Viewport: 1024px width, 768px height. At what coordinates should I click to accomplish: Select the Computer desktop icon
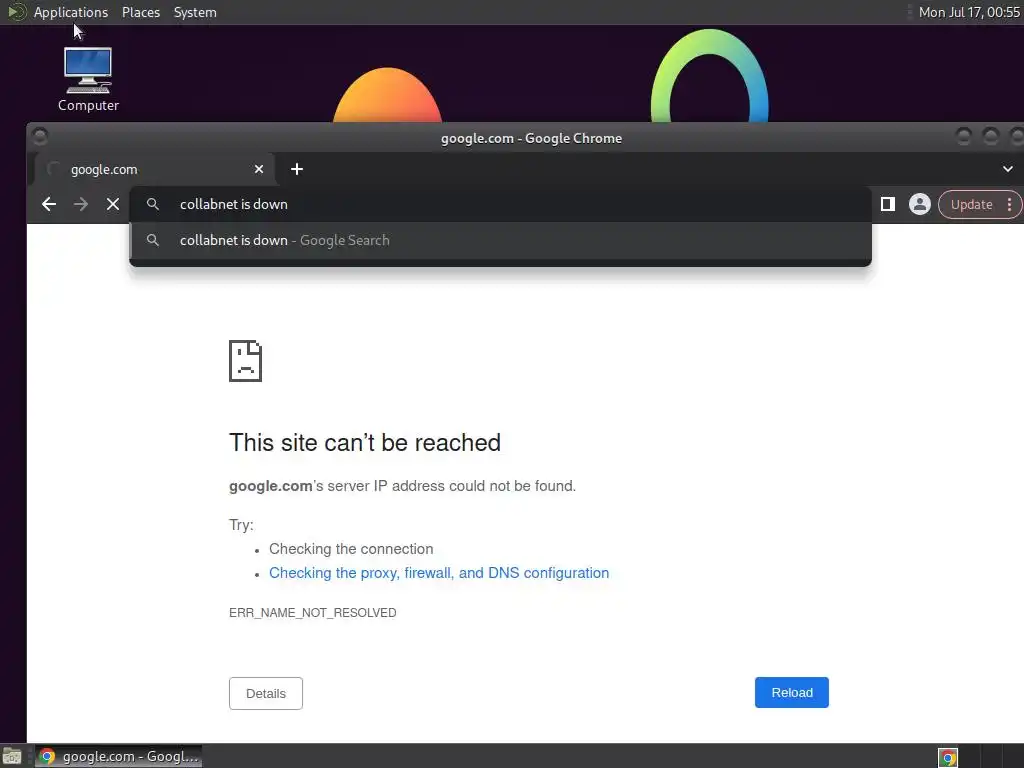coord(88,80)
